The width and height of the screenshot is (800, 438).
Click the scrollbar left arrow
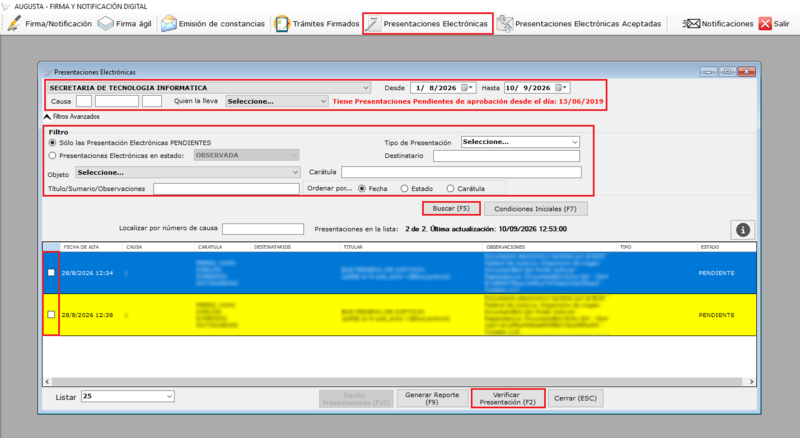tap(47, 381)
